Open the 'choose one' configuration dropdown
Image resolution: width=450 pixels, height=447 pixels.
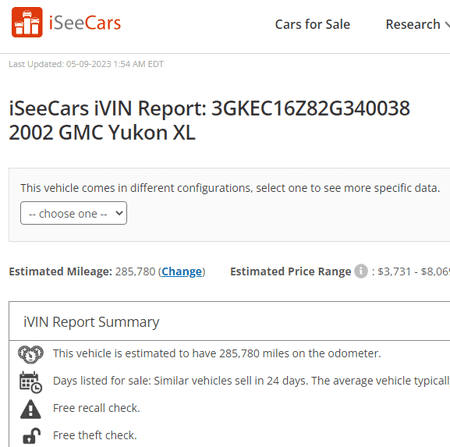coord(74,213)
